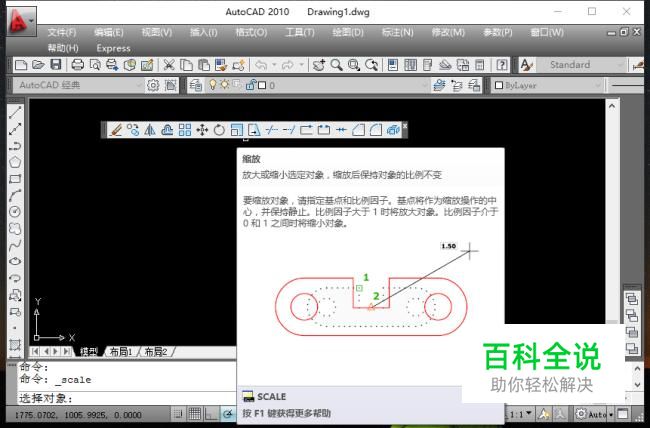Open the 文件(F) menu
Image resolution: width=650 pixels, height=428 pixels.
[x=61, y=32]
